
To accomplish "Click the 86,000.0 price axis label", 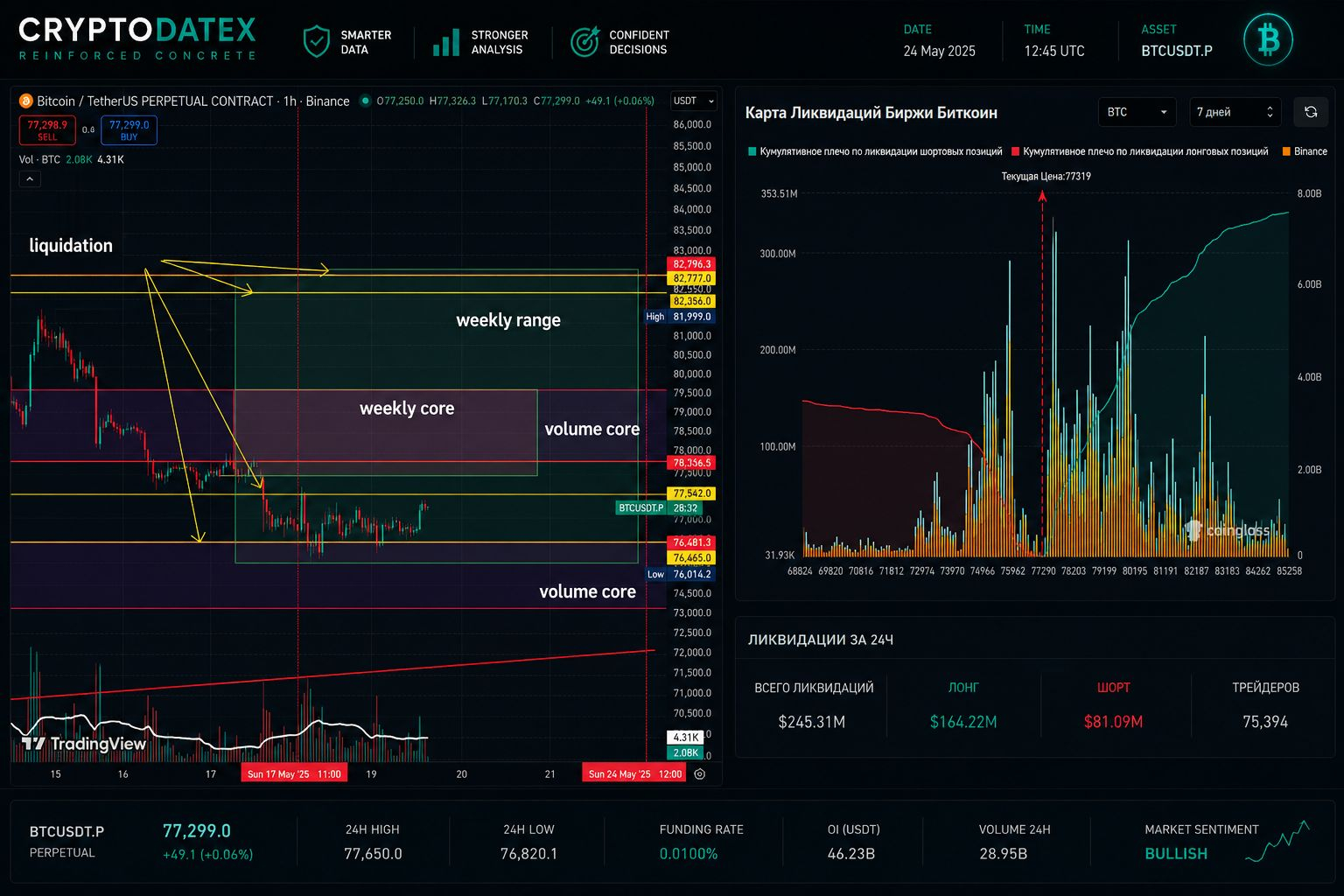I will coord(692,124).
